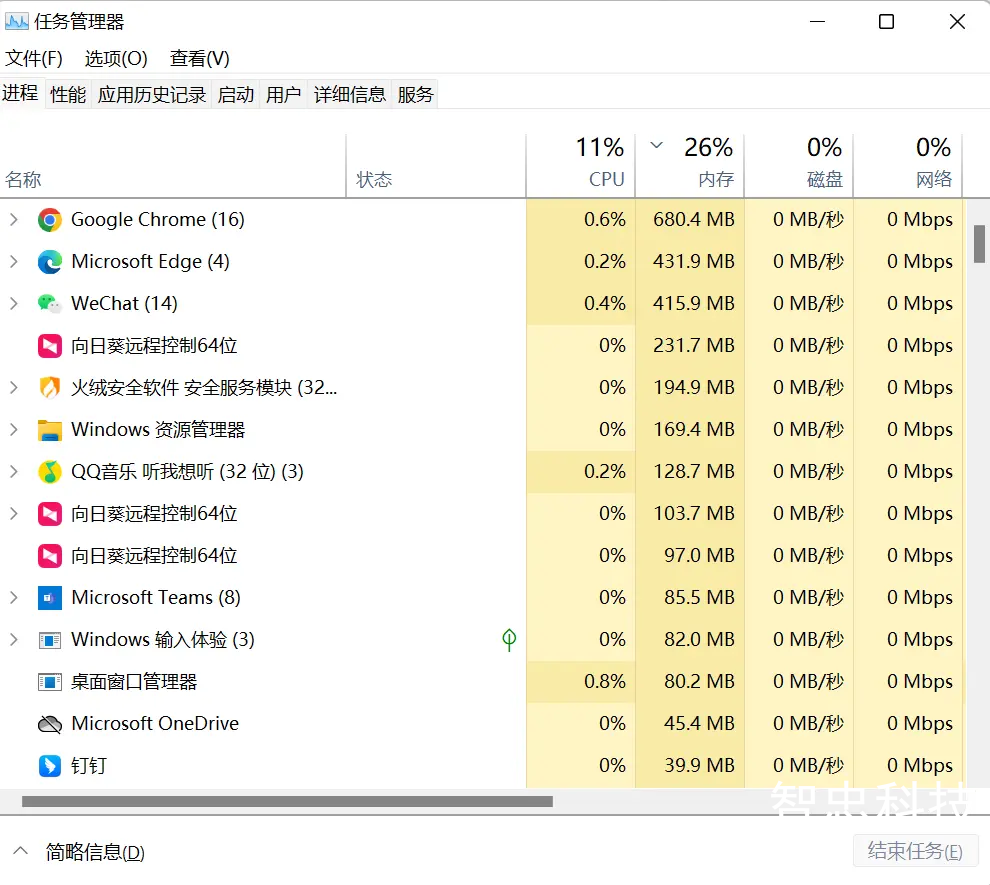Sort processes by 名称 column header
990x885 pixels.
point(172,166)
